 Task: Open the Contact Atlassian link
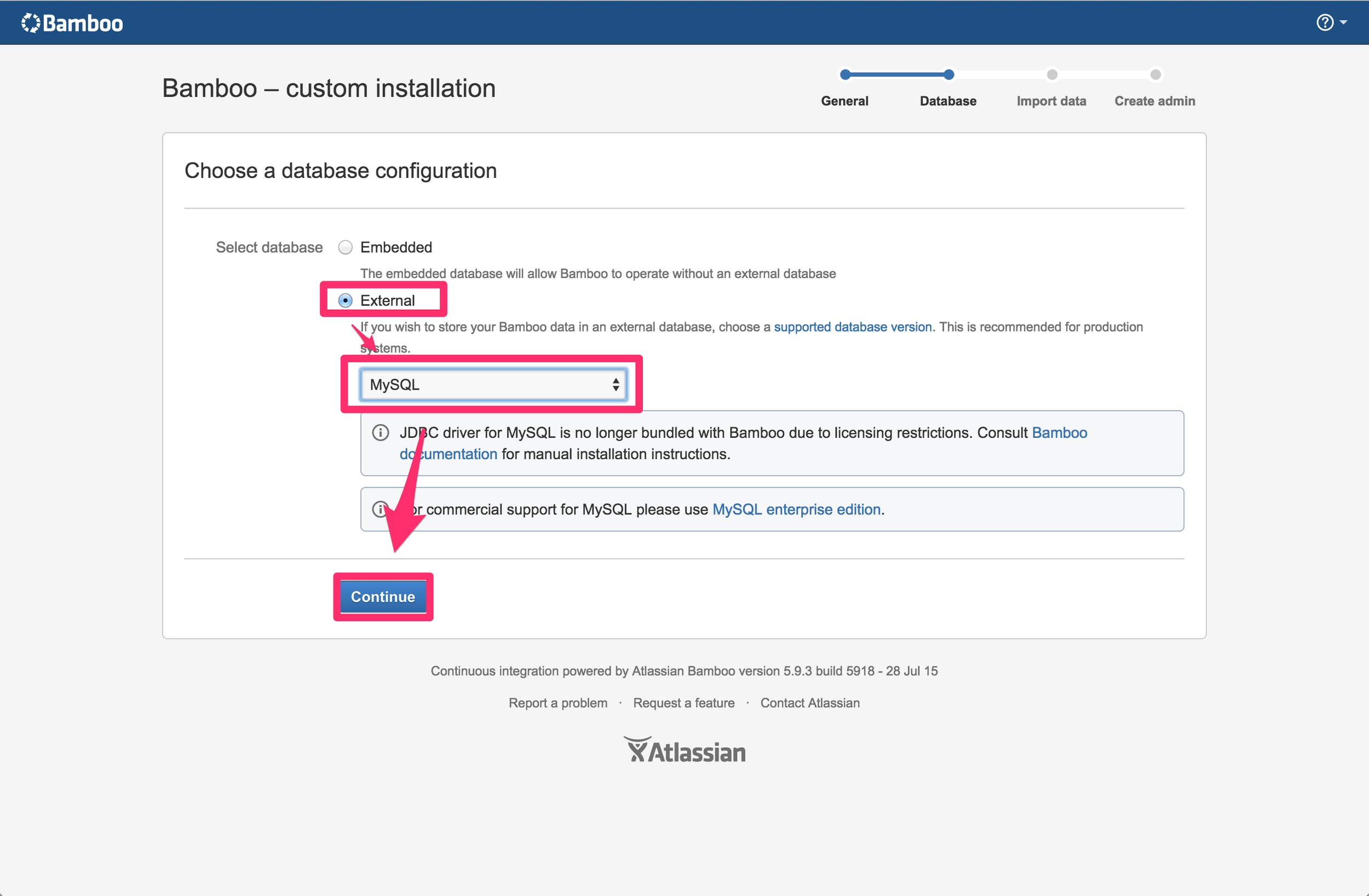(809, 702)
